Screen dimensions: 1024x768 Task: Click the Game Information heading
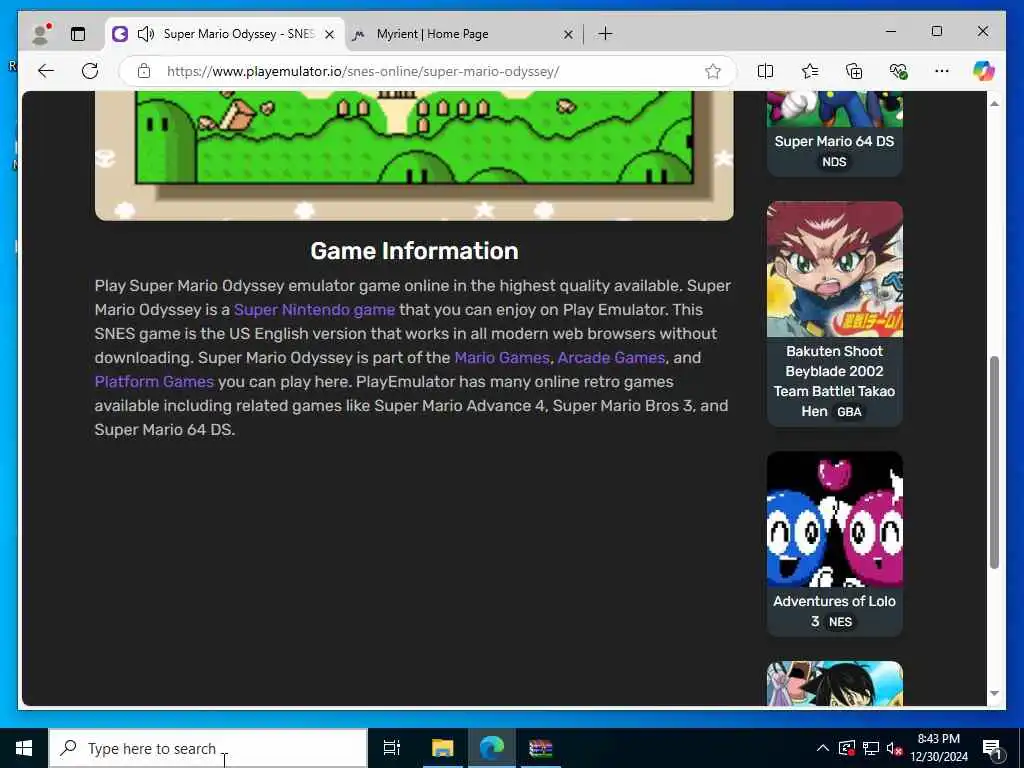[414, 251]
